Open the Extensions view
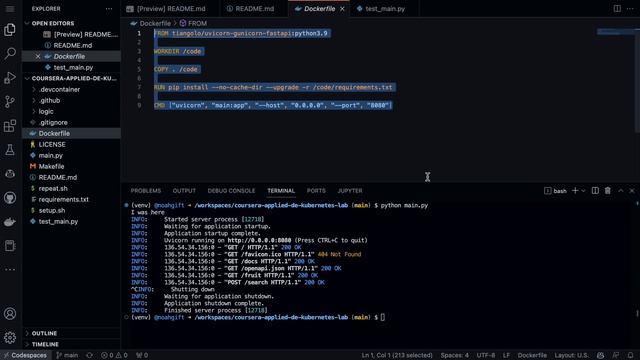Viewport: 640px width, 360px height. click(x=10, y=126)
